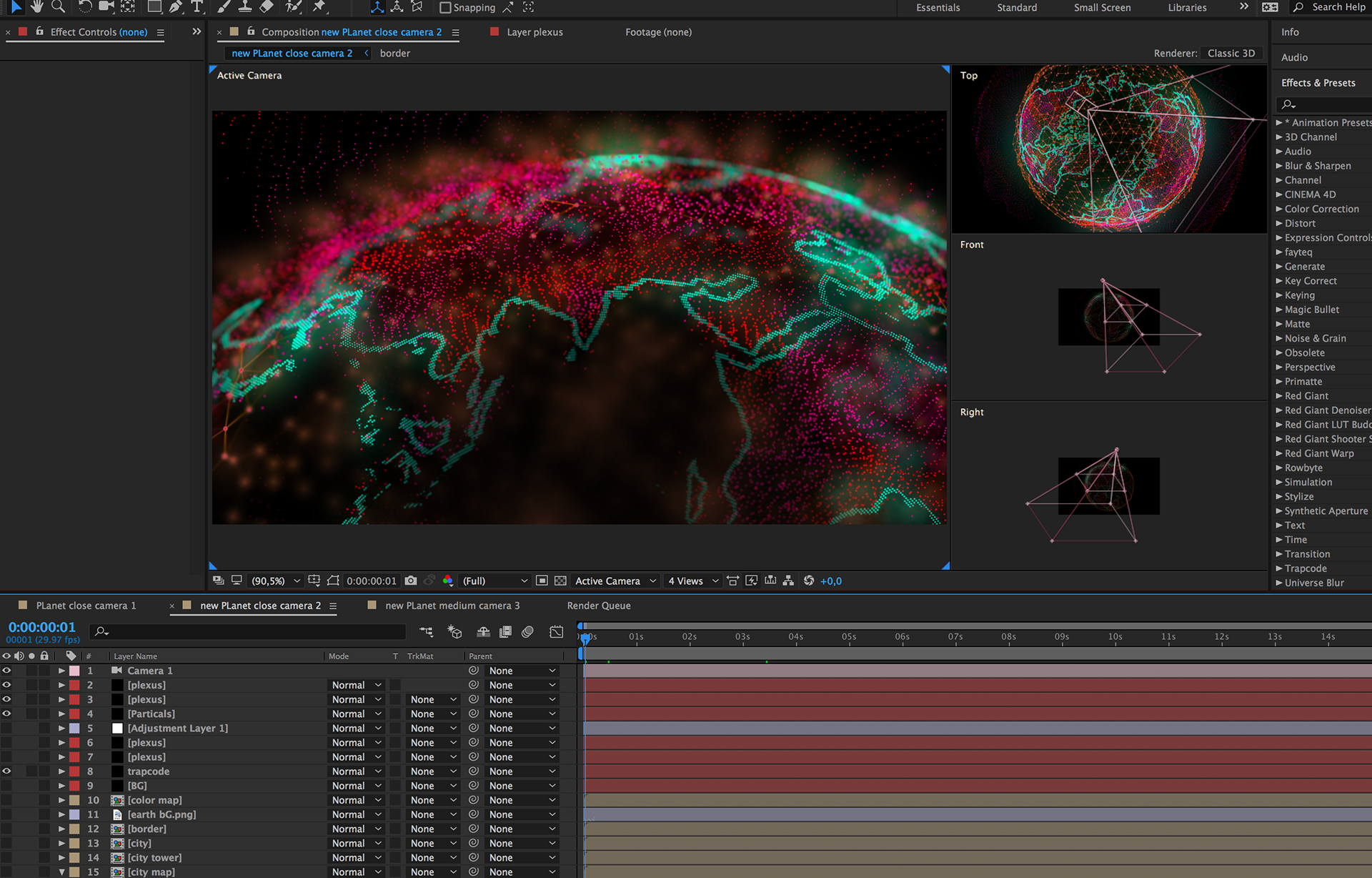Screen dimensions: 1372x878
Task: Click the pink label swatch of Camera 1
Action: [74, 671]
